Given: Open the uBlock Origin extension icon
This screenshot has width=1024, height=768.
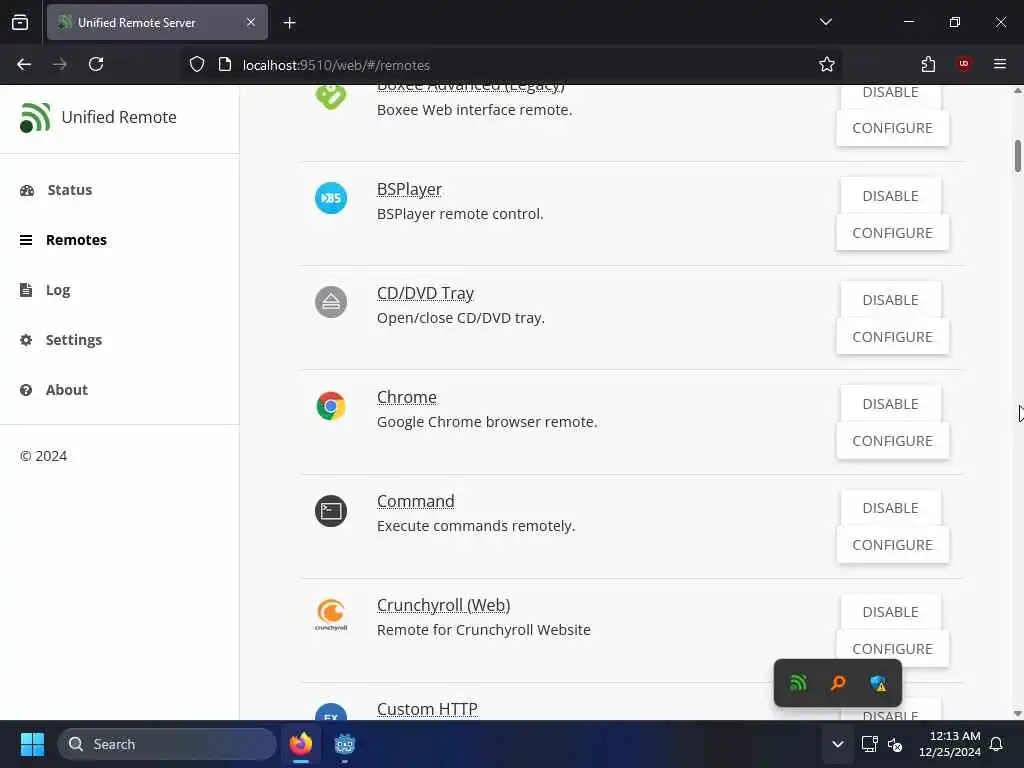Looking at the screenshot, I should 963,64.
